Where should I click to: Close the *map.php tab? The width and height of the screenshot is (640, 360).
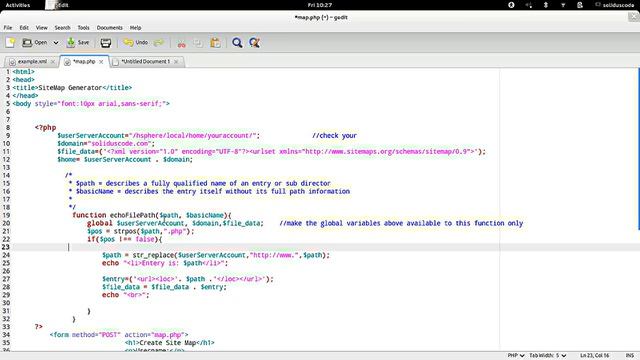coord(101,62)
